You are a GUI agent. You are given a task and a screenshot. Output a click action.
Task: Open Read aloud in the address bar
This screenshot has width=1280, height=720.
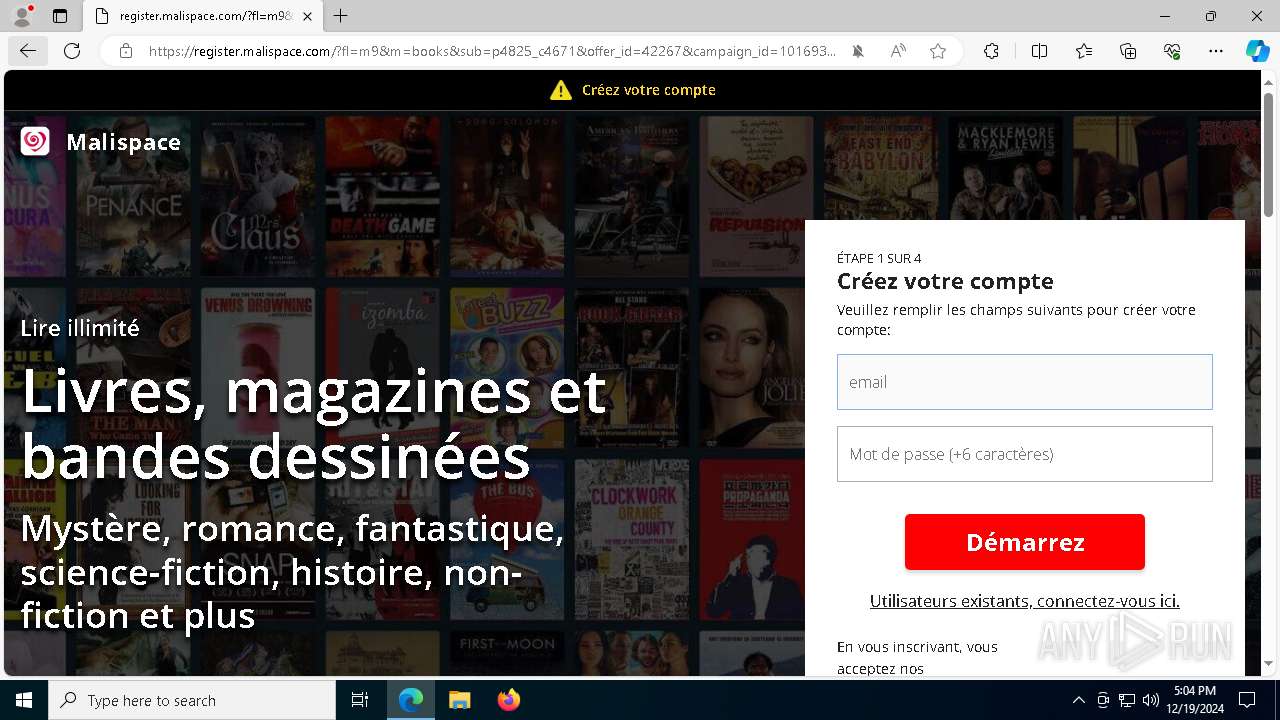point(898,51)
